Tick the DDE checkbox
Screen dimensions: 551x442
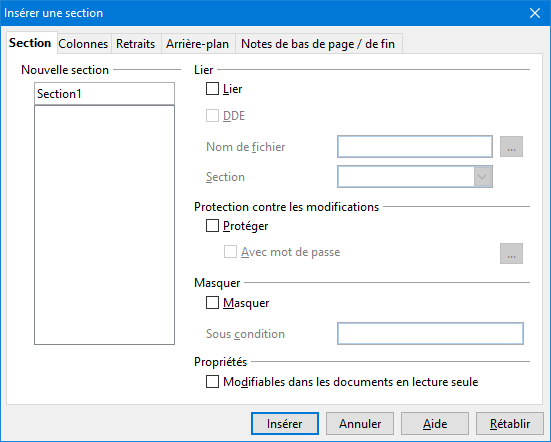tap(212, 116)
